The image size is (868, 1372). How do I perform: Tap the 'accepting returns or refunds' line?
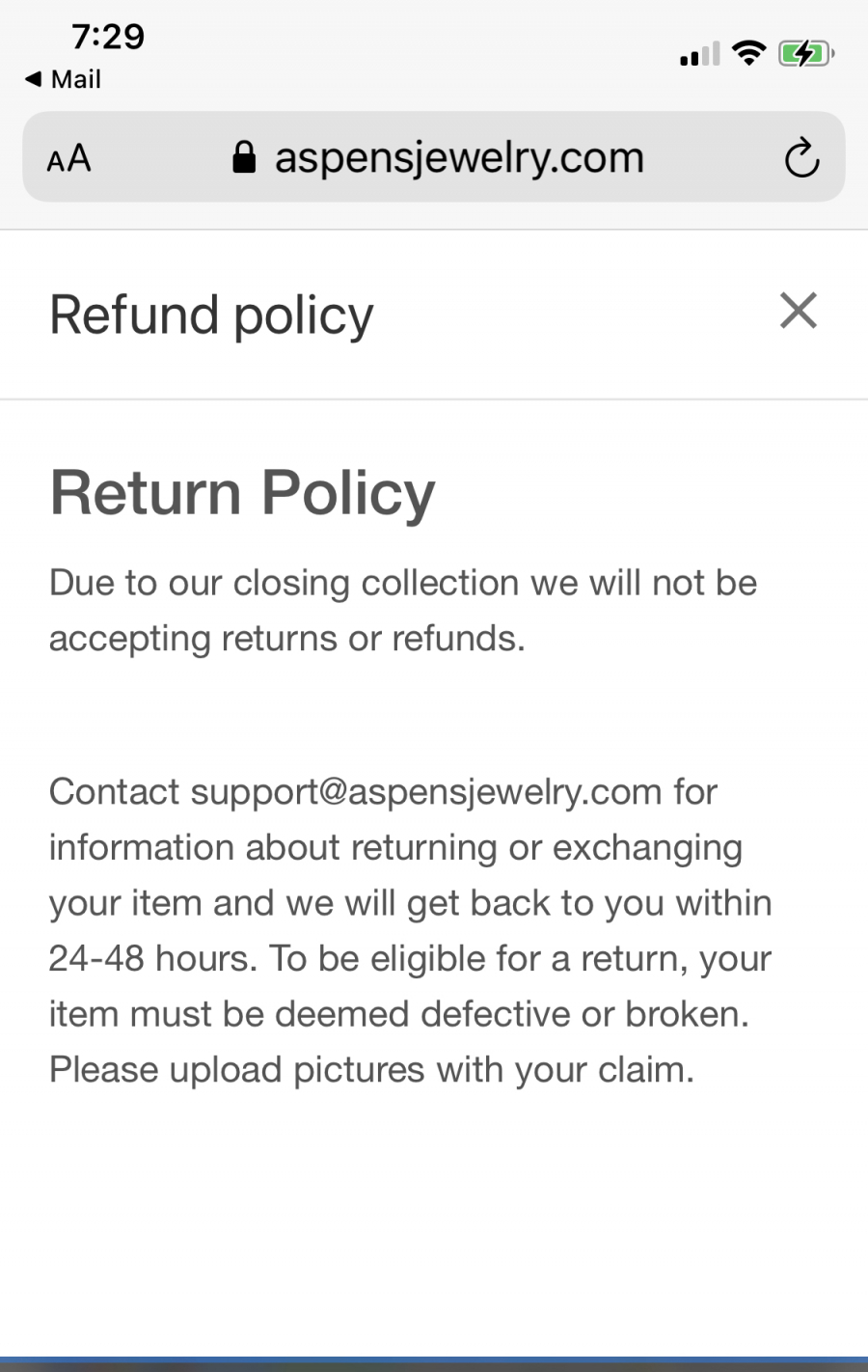pos(286,639)
